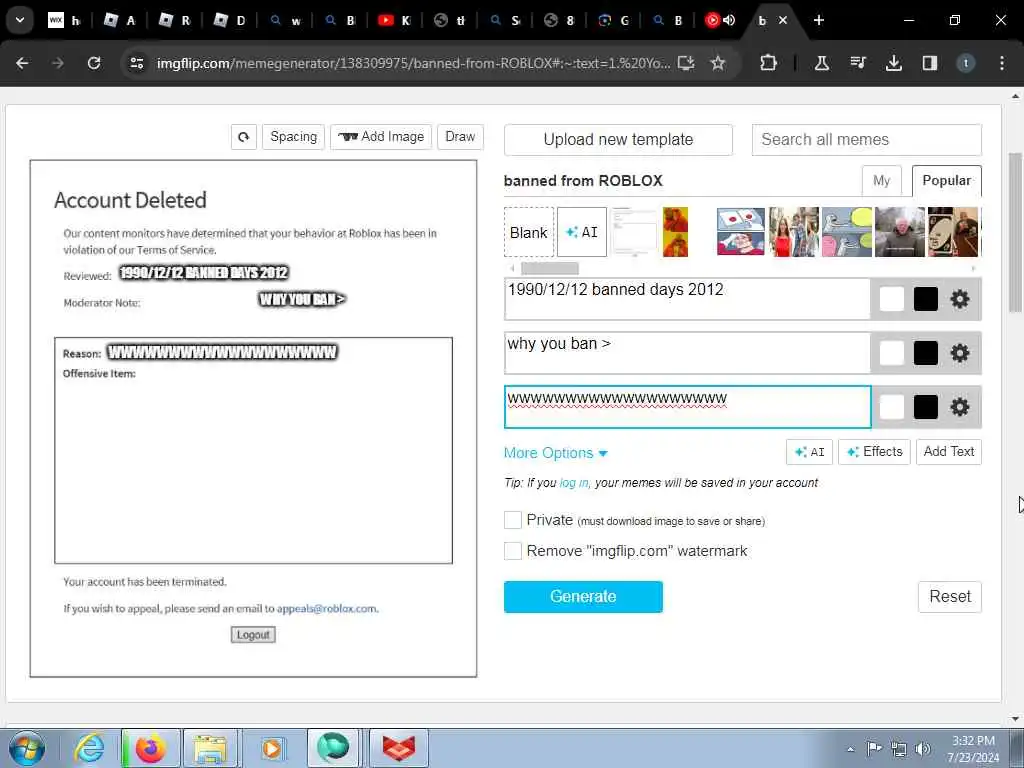Open the Effects button
The image size is (1024, 768).
[874, 451]
